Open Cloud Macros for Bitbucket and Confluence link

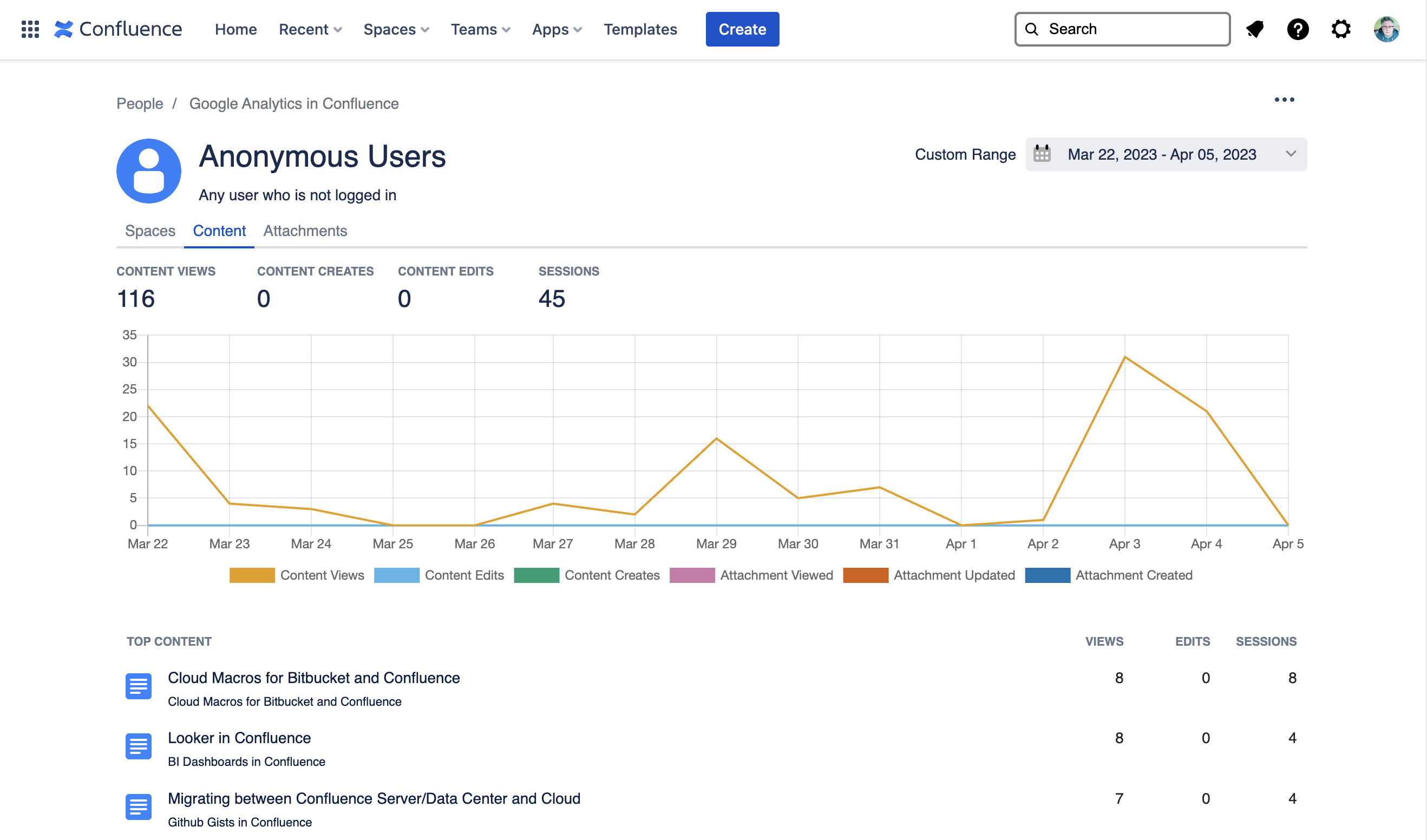[314, 678]
